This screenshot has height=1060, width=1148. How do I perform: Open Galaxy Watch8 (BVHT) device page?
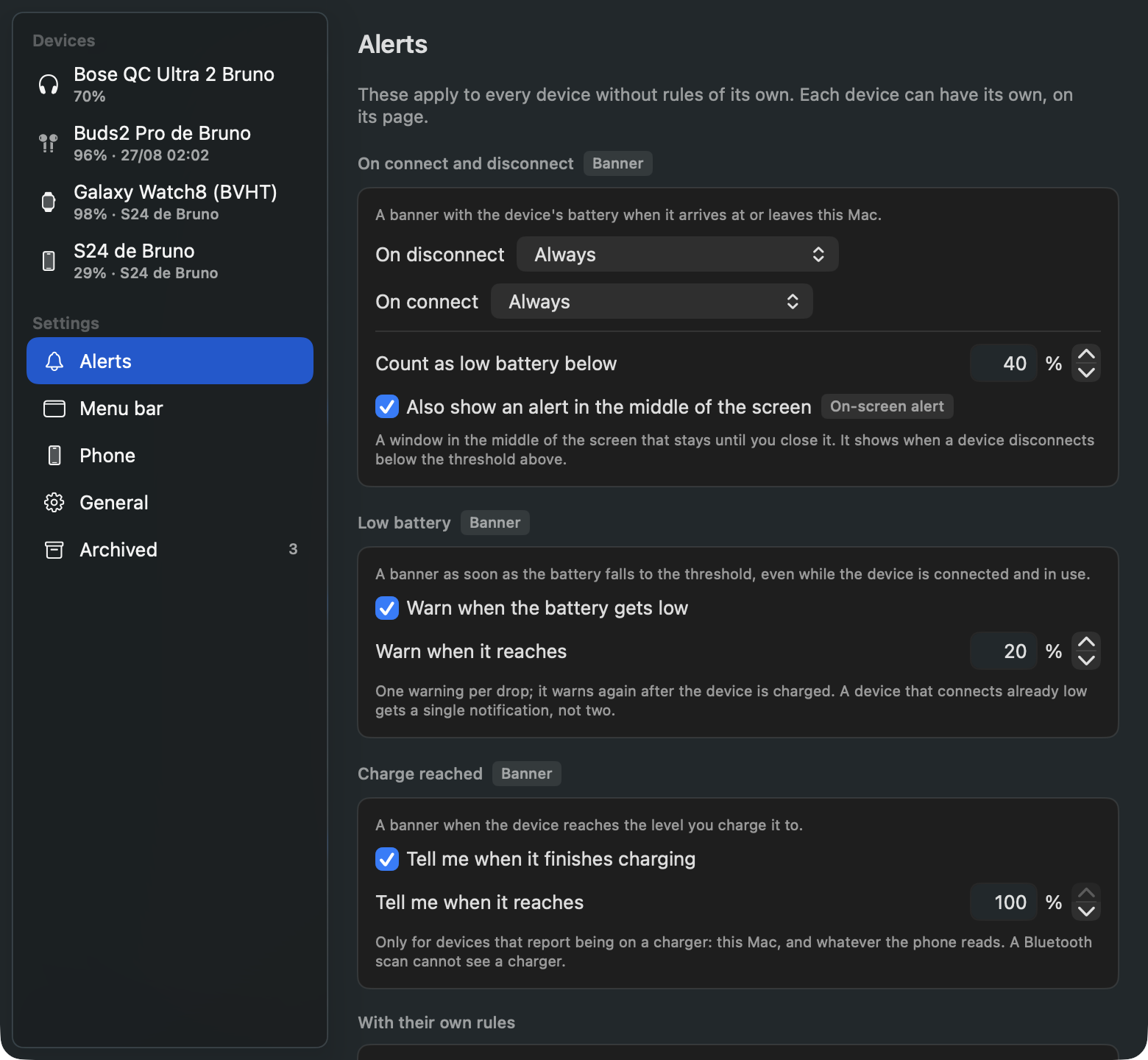tap(170, 202)
